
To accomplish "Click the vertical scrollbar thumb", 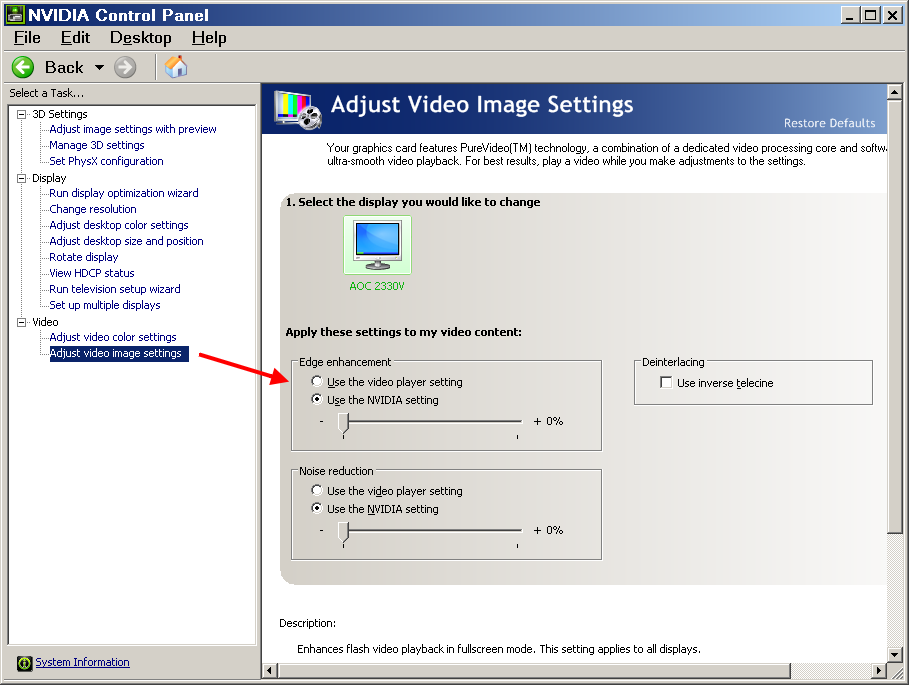I will click(895, 317).
